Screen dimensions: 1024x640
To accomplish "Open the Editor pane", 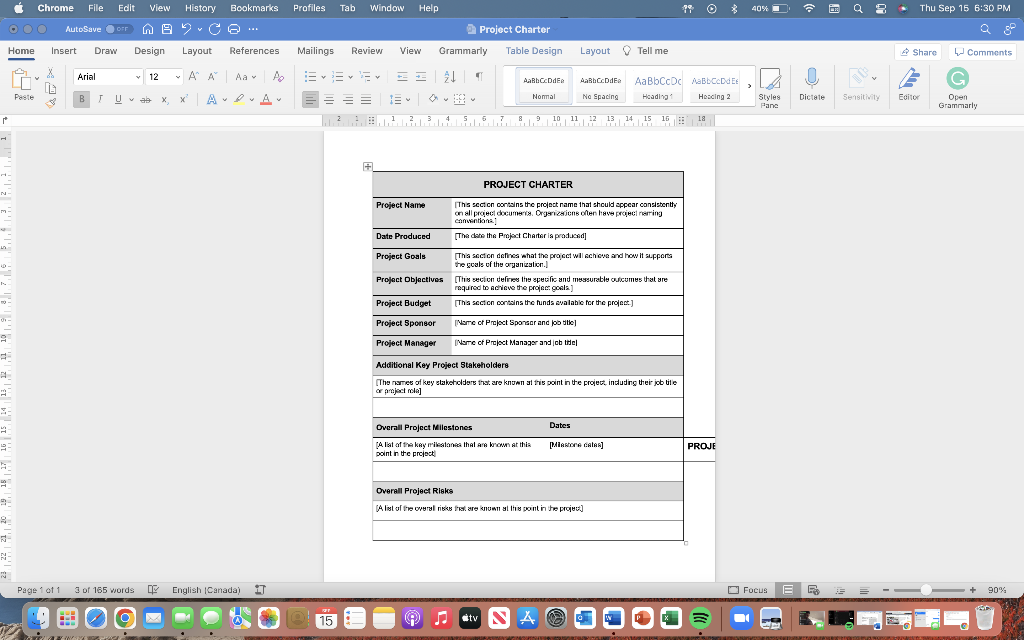I will click(x=908, y=84).
